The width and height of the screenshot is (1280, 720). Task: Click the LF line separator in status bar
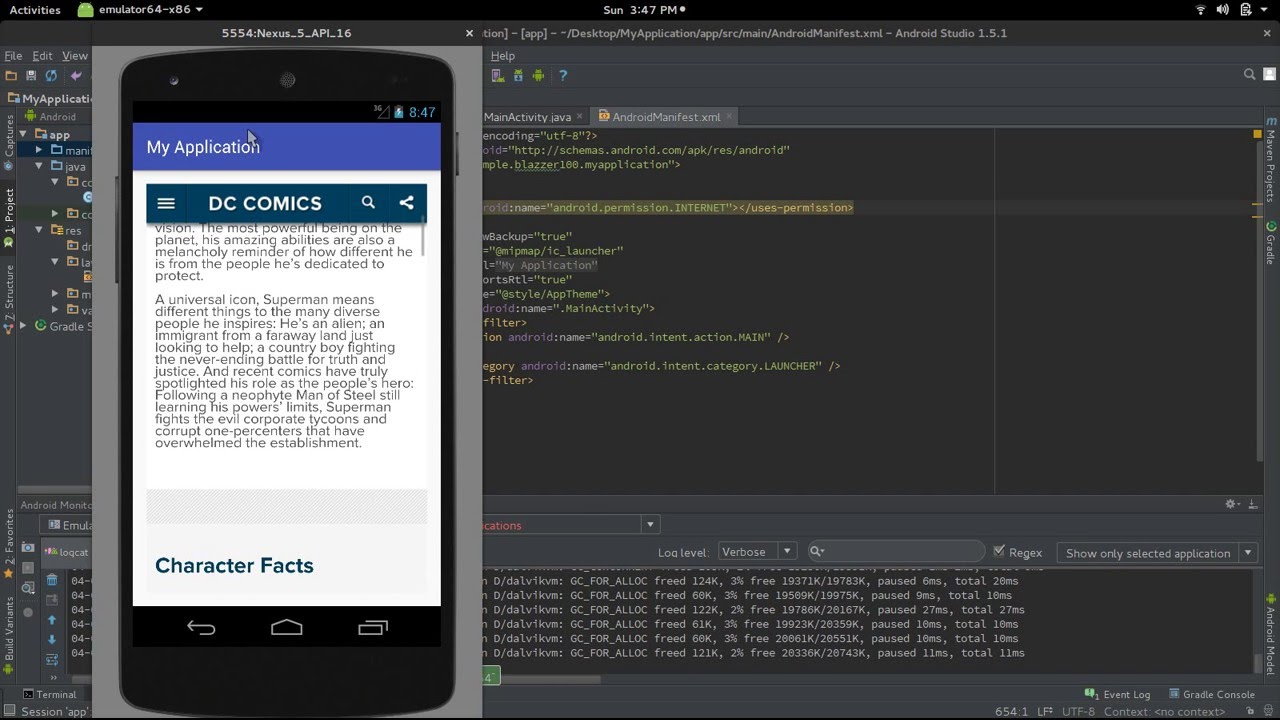coord(1044,712)
